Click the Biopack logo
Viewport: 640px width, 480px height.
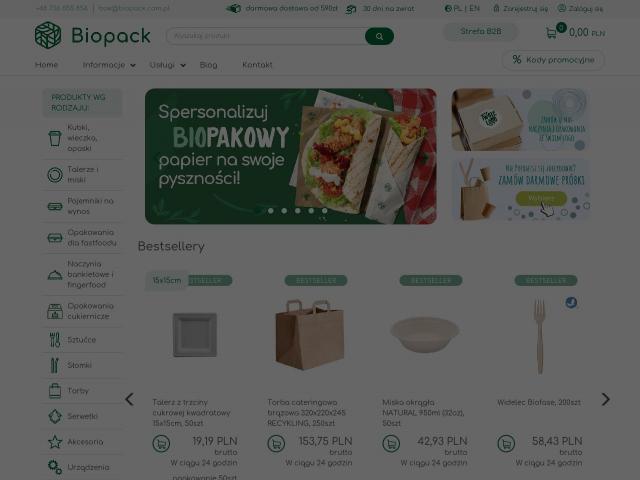[93, 36]
